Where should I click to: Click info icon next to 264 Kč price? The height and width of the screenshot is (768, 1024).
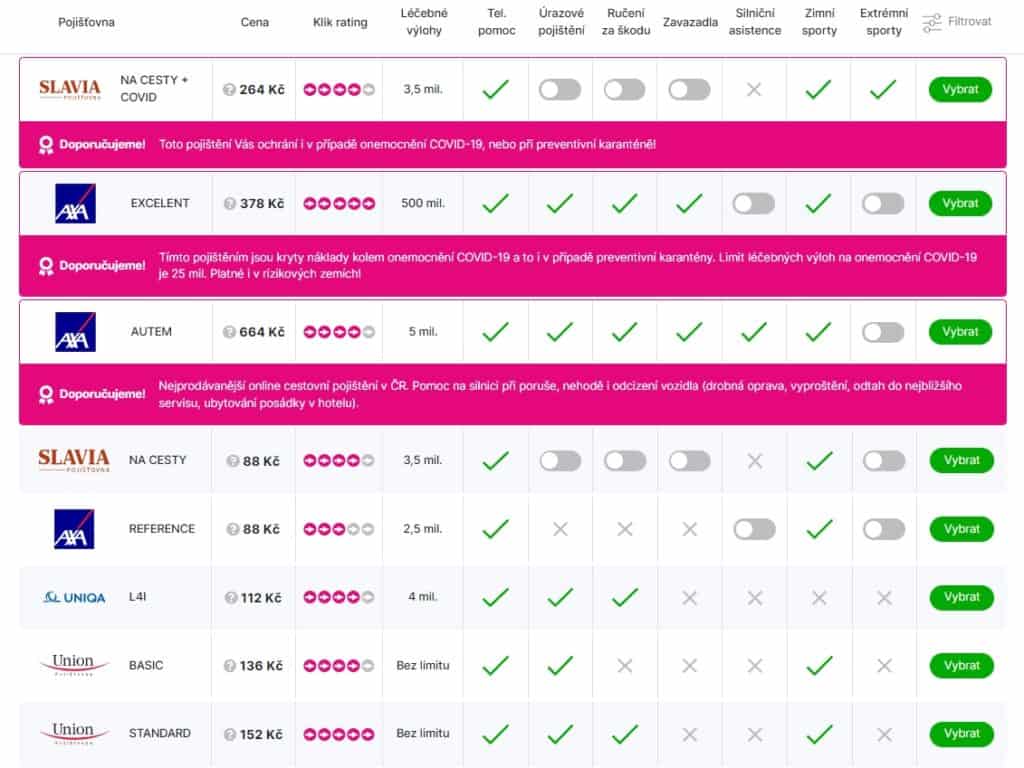229,89
